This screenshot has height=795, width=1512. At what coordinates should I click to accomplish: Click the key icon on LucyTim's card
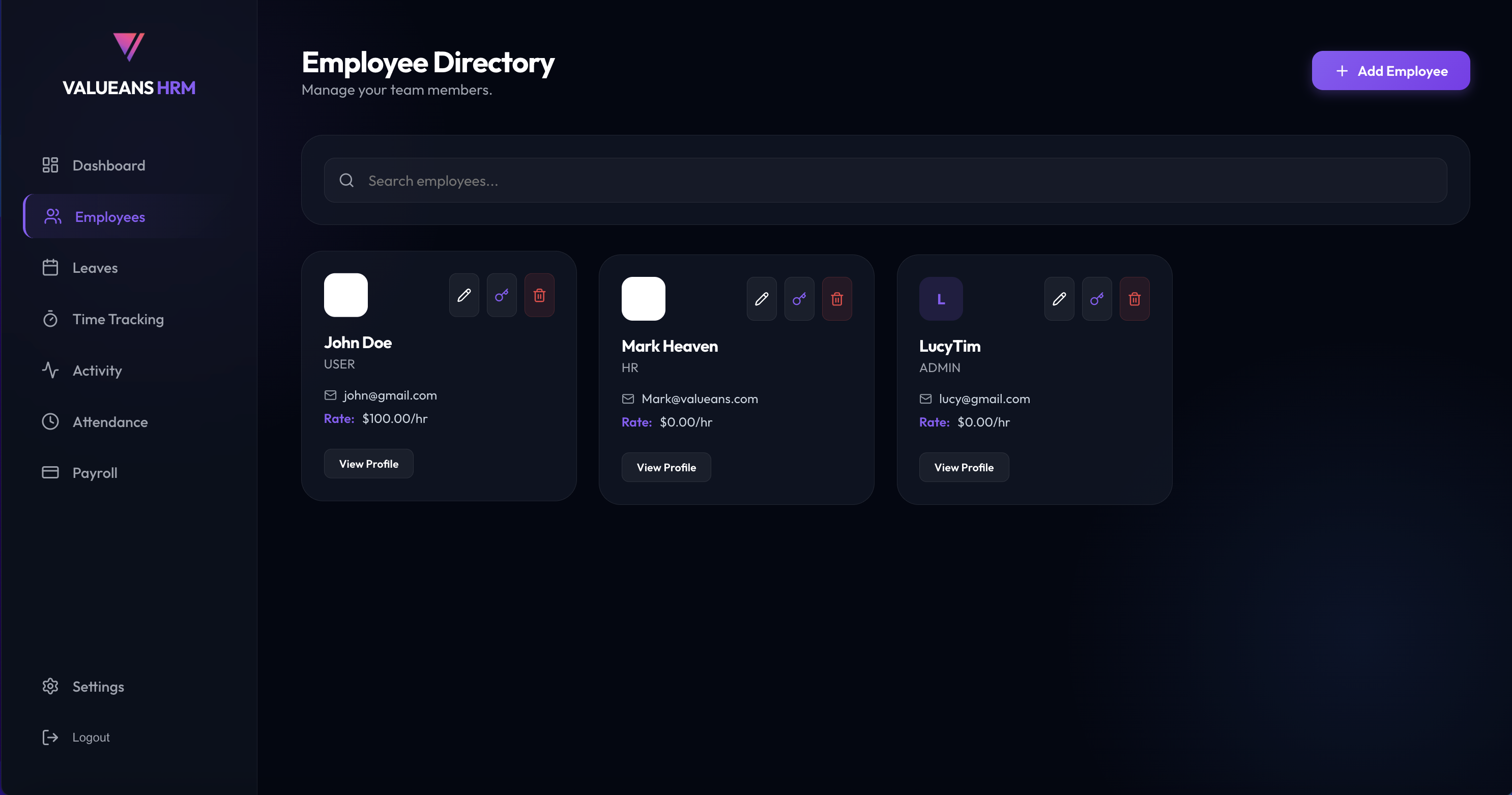pyautogui.click(x=1096, y=299)
